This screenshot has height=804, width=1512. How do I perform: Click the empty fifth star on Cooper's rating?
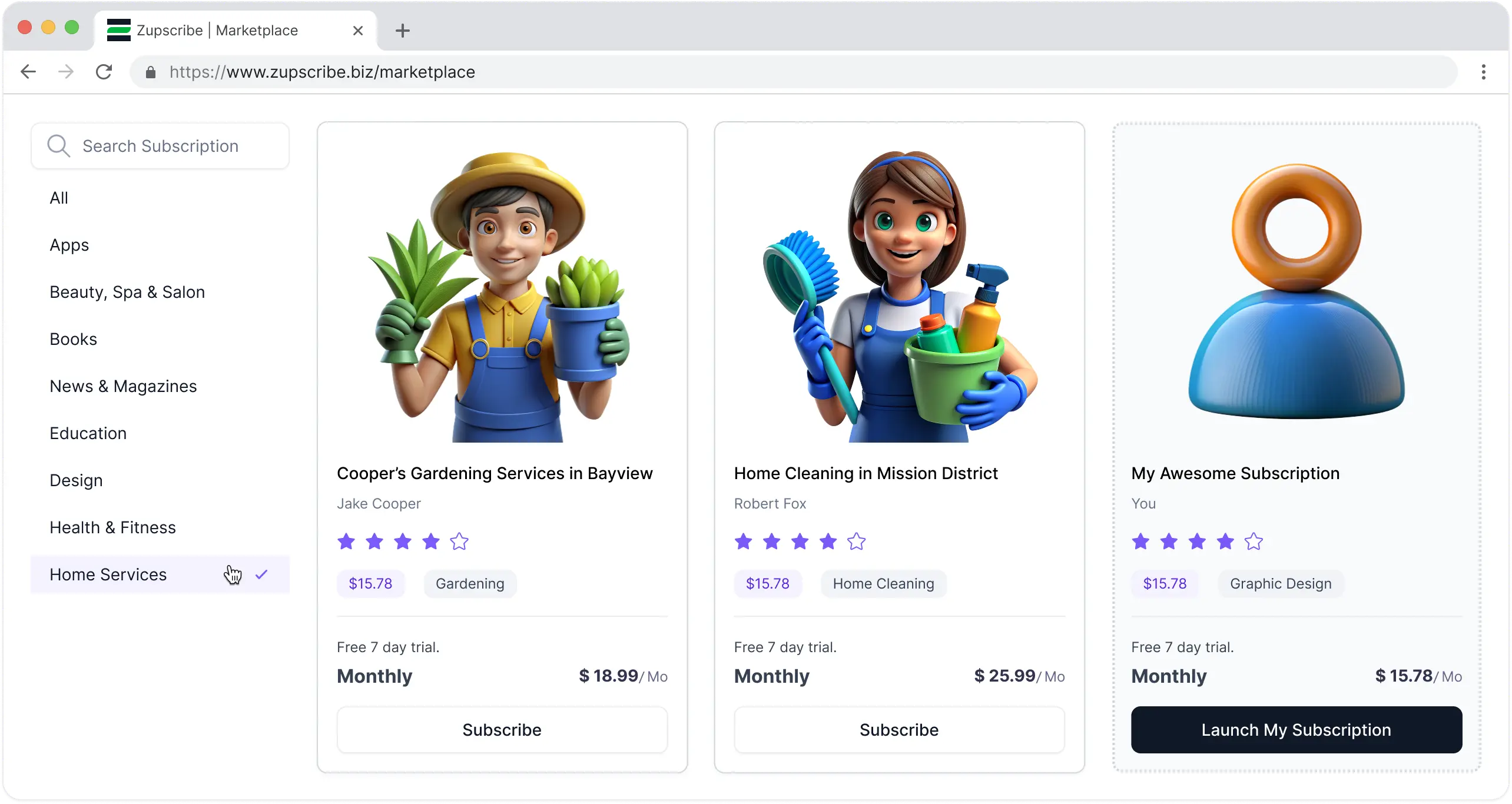coord(459,541)
